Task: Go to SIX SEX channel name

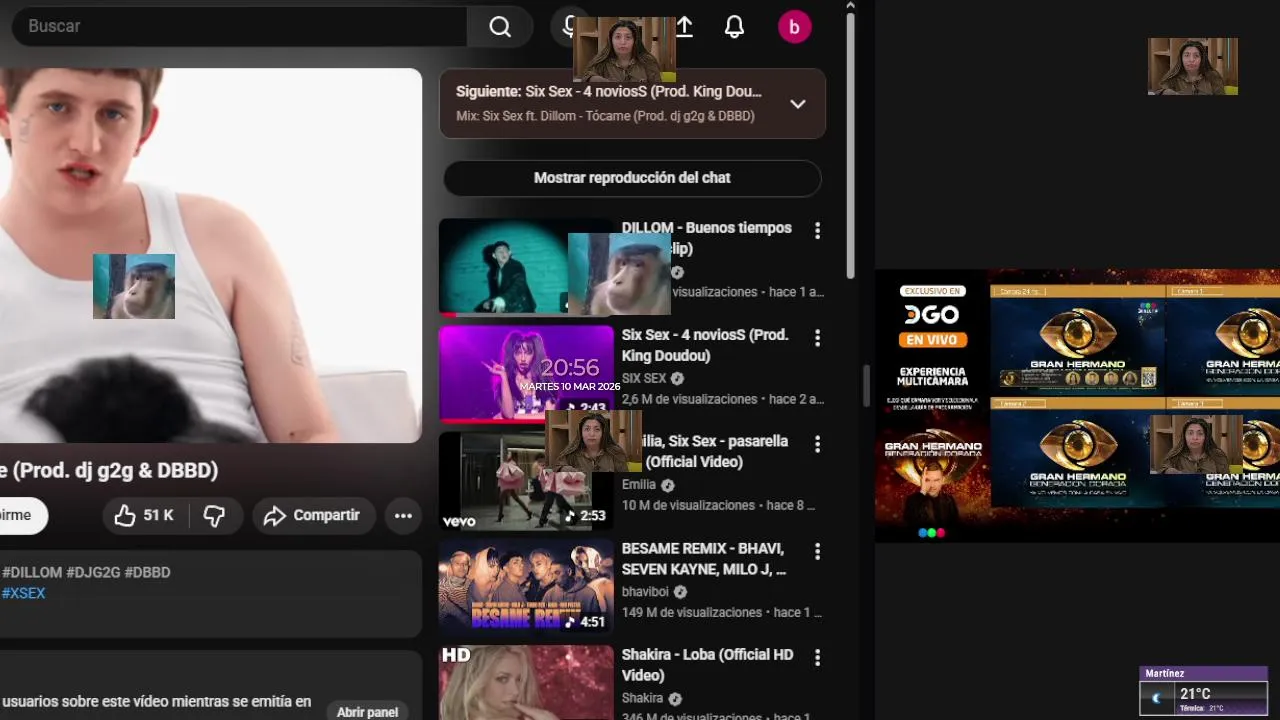Action: 644,378
